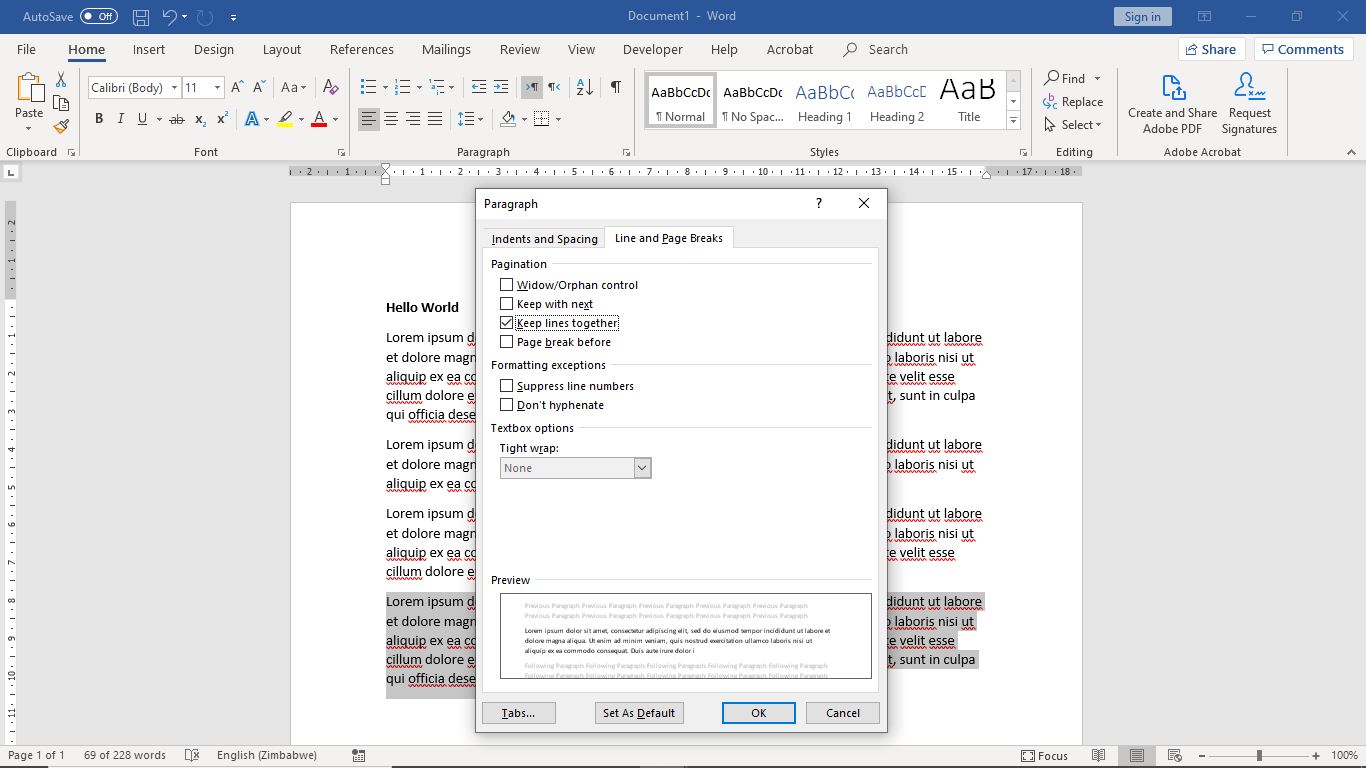Image resolution: width=1366 pixels, height=768 pixels.
Task: Click Cancel in Paragraph dialog
Action: [x=843, y=713]
